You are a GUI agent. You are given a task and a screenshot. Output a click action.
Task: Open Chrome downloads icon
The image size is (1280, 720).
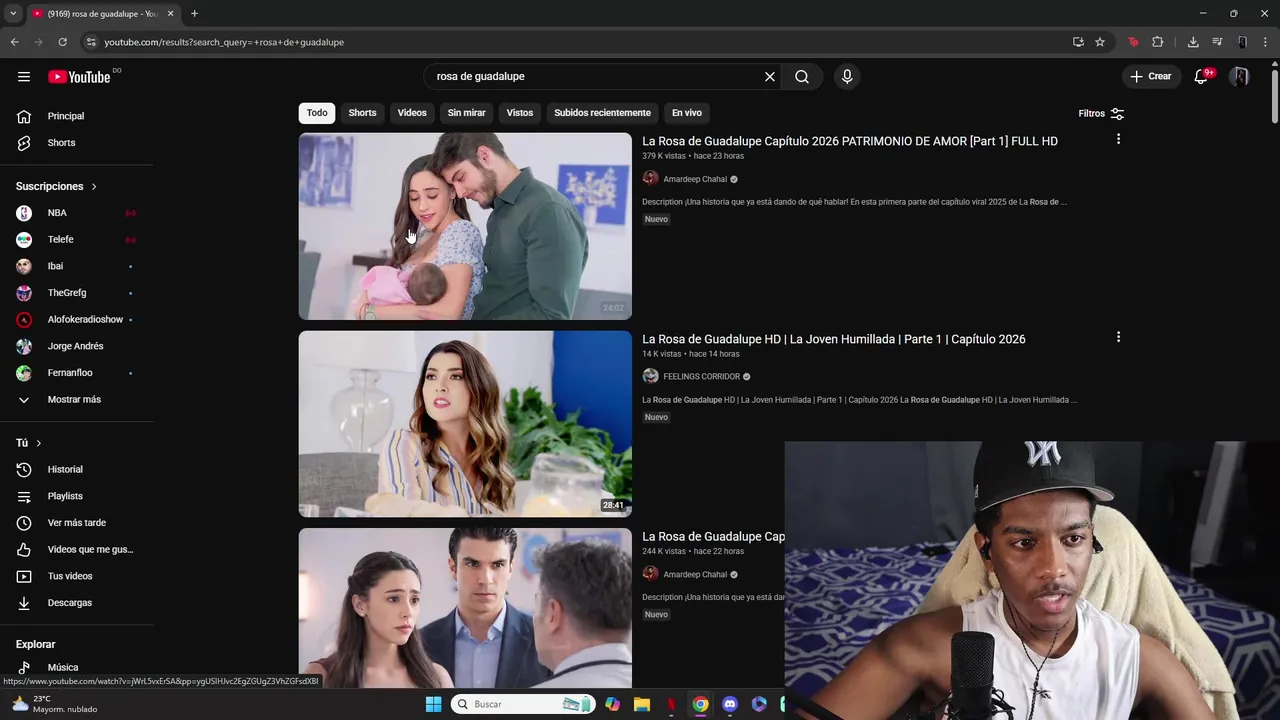[1193, 42]
